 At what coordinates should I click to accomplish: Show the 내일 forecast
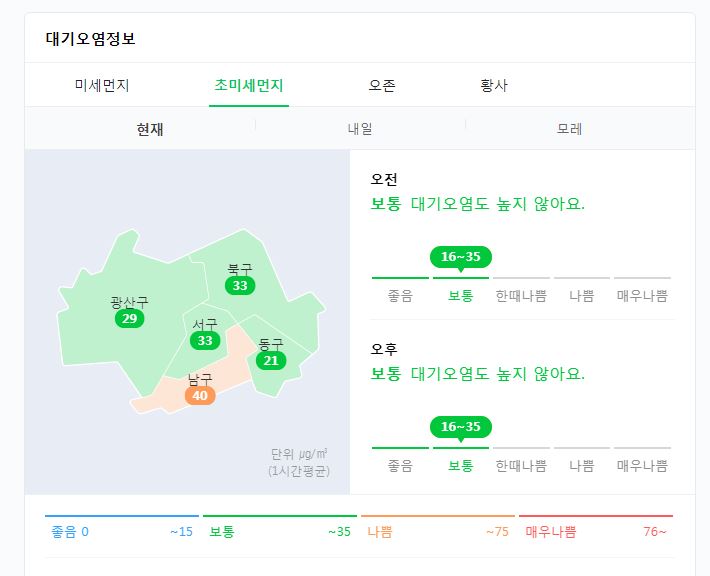click(360, 129)
